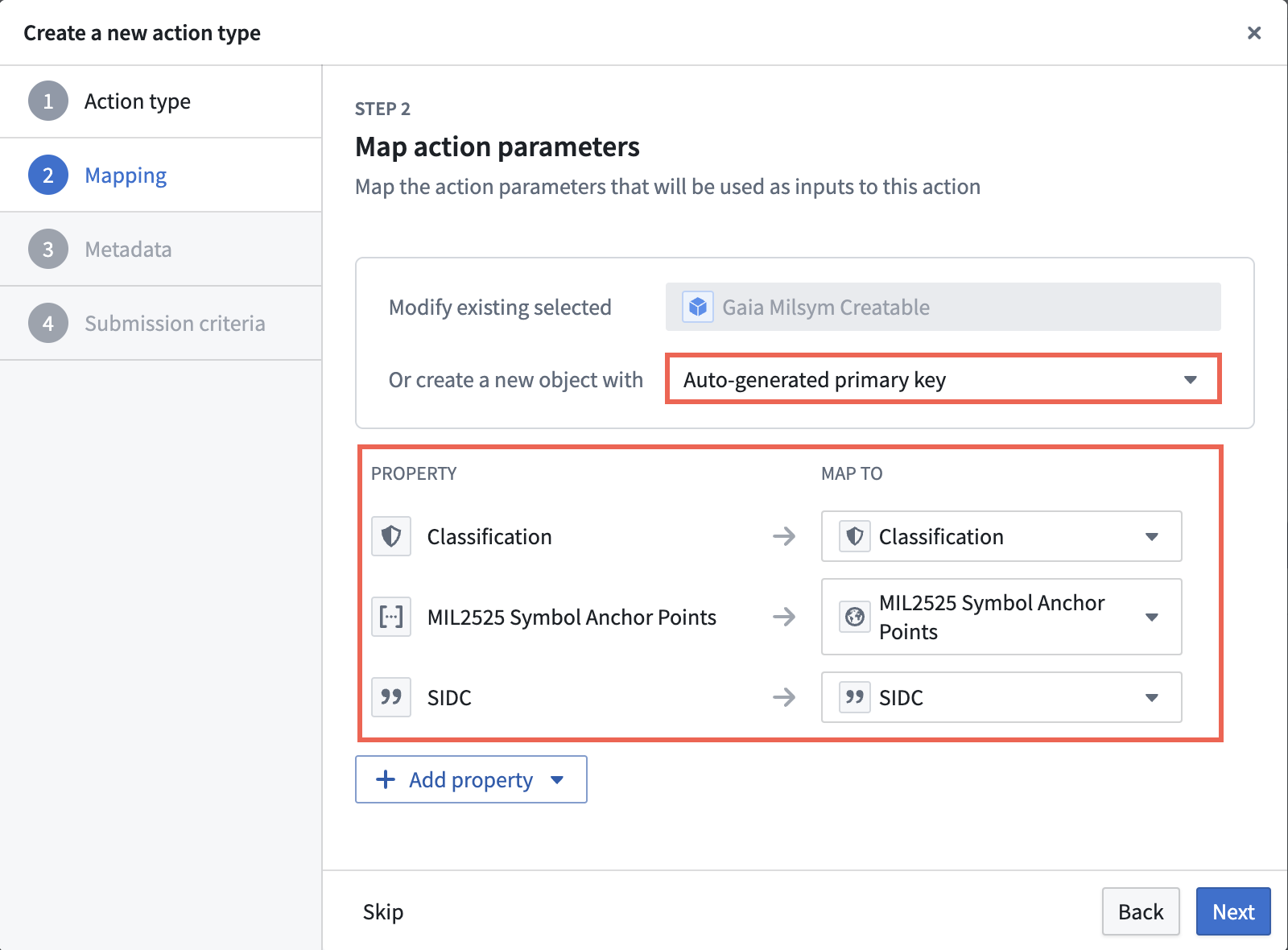The height and width of the screenshot is (950, 1288).
Task: Click the Modify existing selected label
Action: [500, 308]
